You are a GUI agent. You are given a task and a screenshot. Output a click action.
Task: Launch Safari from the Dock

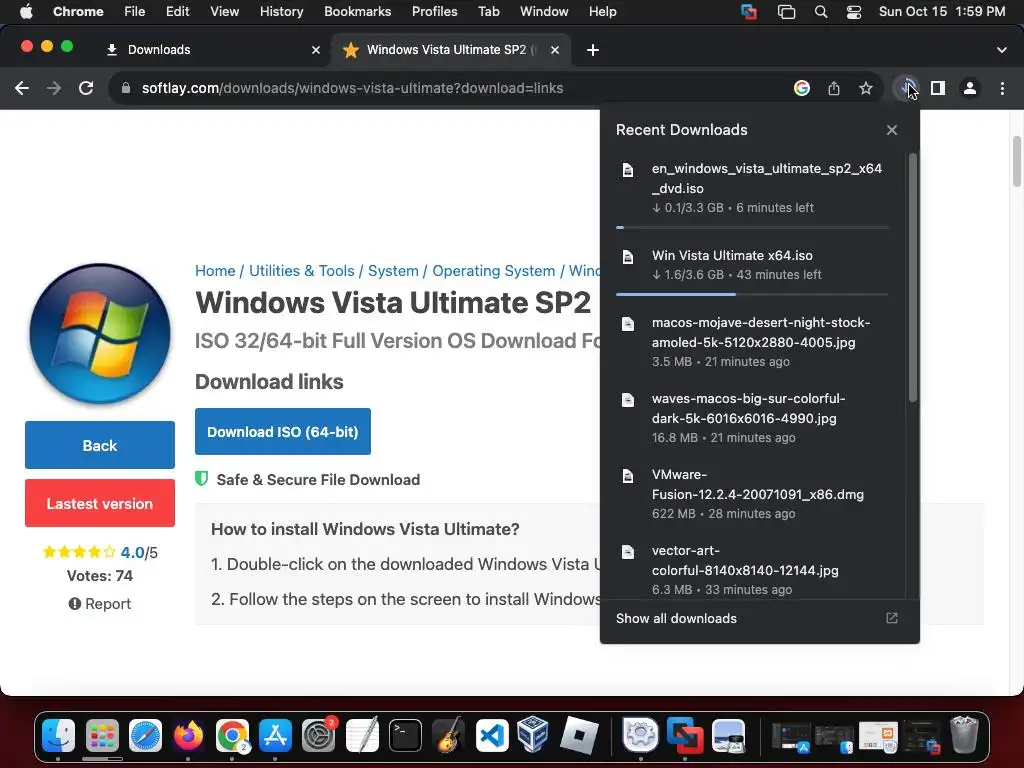[x=145, y=735]
